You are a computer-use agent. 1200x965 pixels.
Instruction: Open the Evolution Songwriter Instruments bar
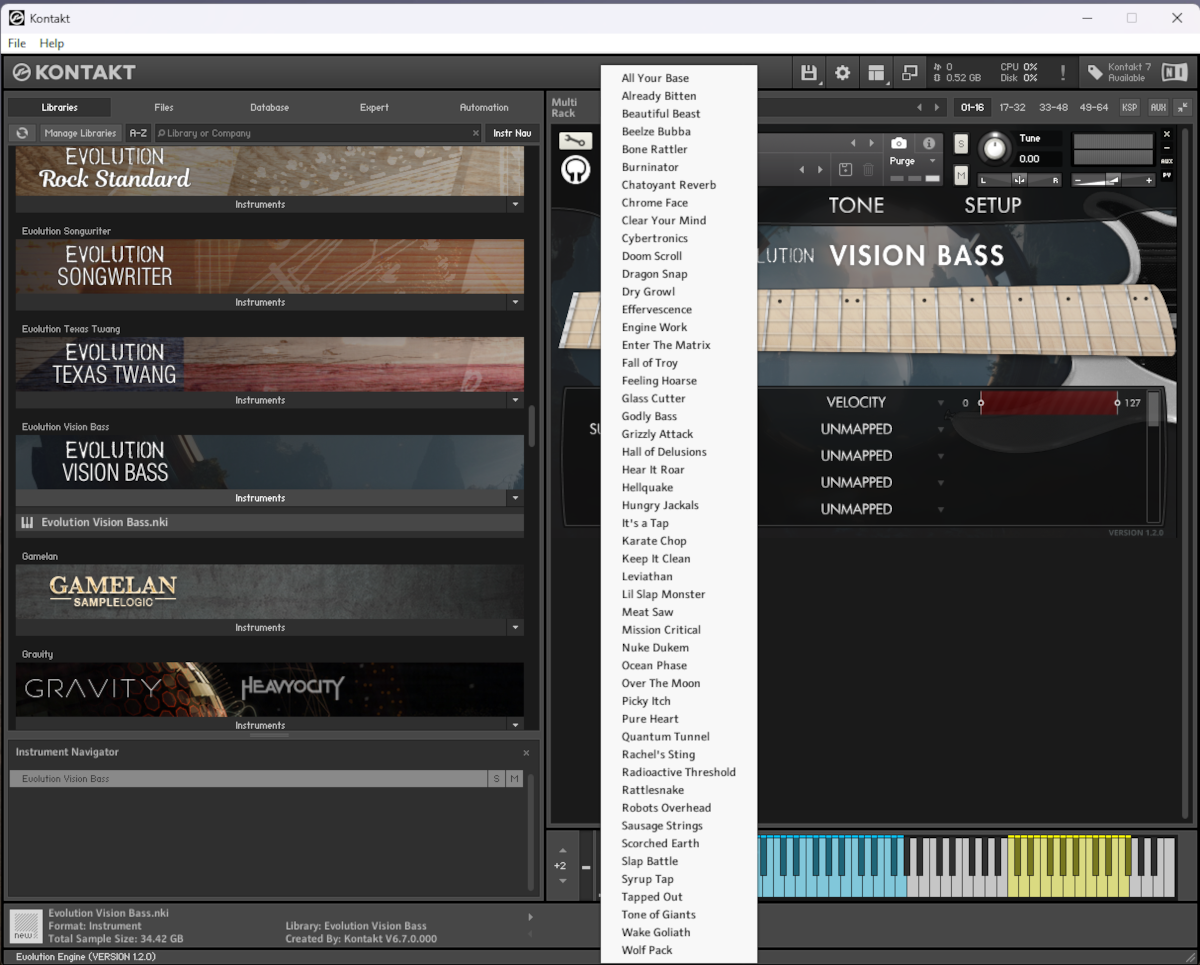pyautogui.click(x=260, y=302)
